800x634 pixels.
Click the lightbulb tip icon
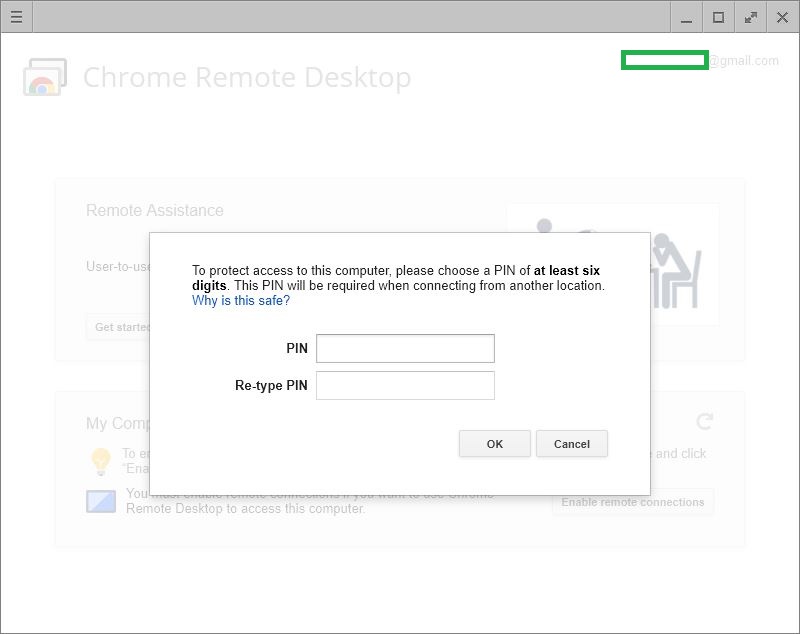tap(101, 461)
